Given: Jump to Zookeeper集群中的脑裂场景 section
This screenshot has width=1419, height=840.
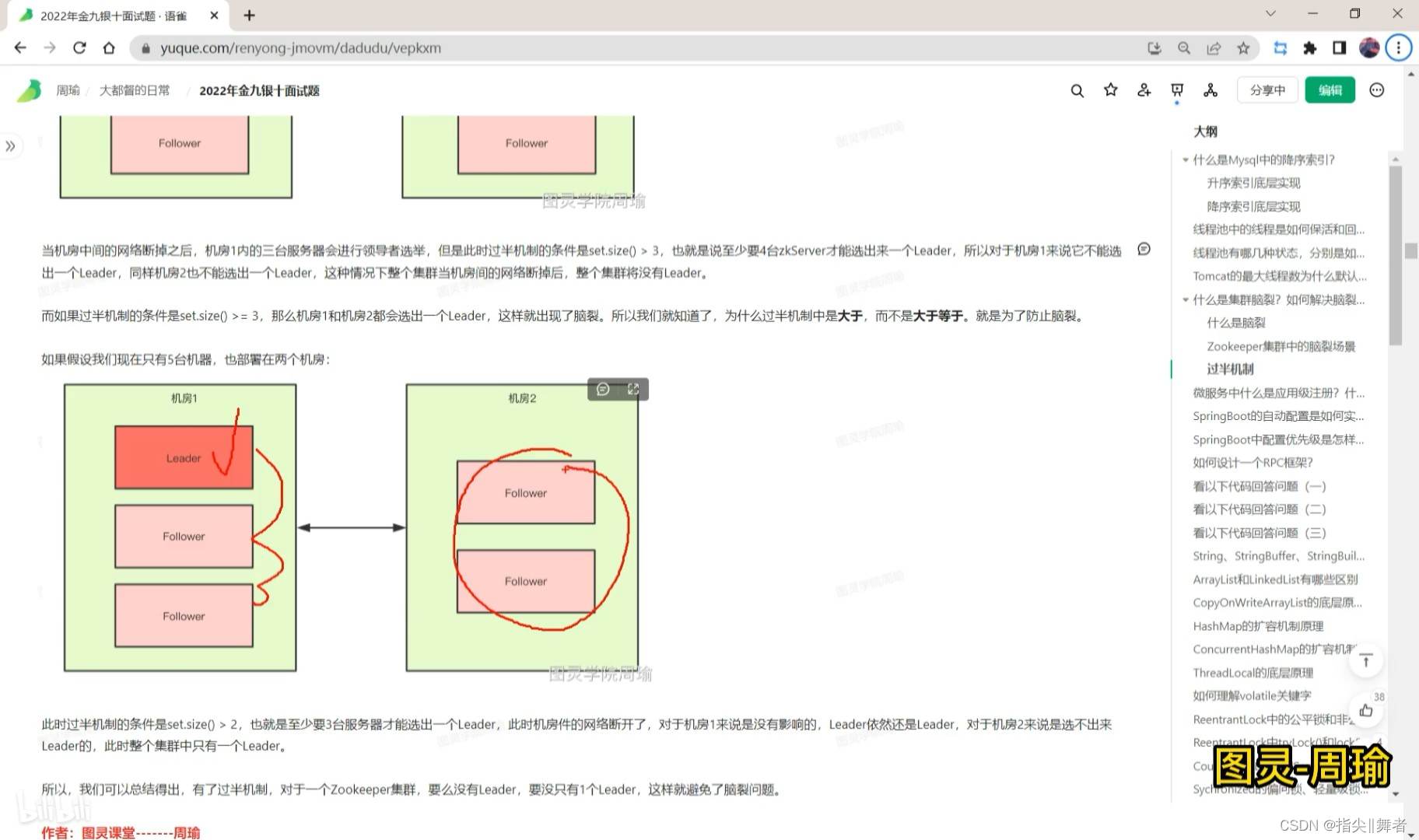Looking at the screenshot, I should pos(1281,346).
